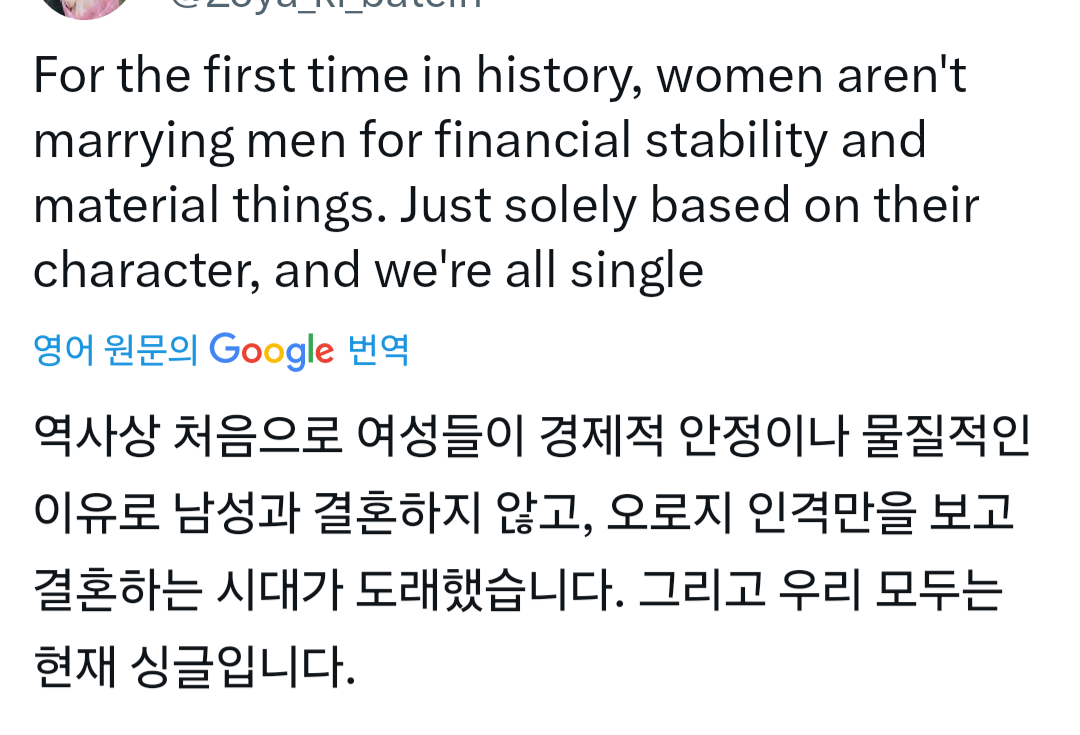Viewport: 1080px width, 735px height.
Task: Click the word 'character' in the tweet
Action: click(139, 270)
